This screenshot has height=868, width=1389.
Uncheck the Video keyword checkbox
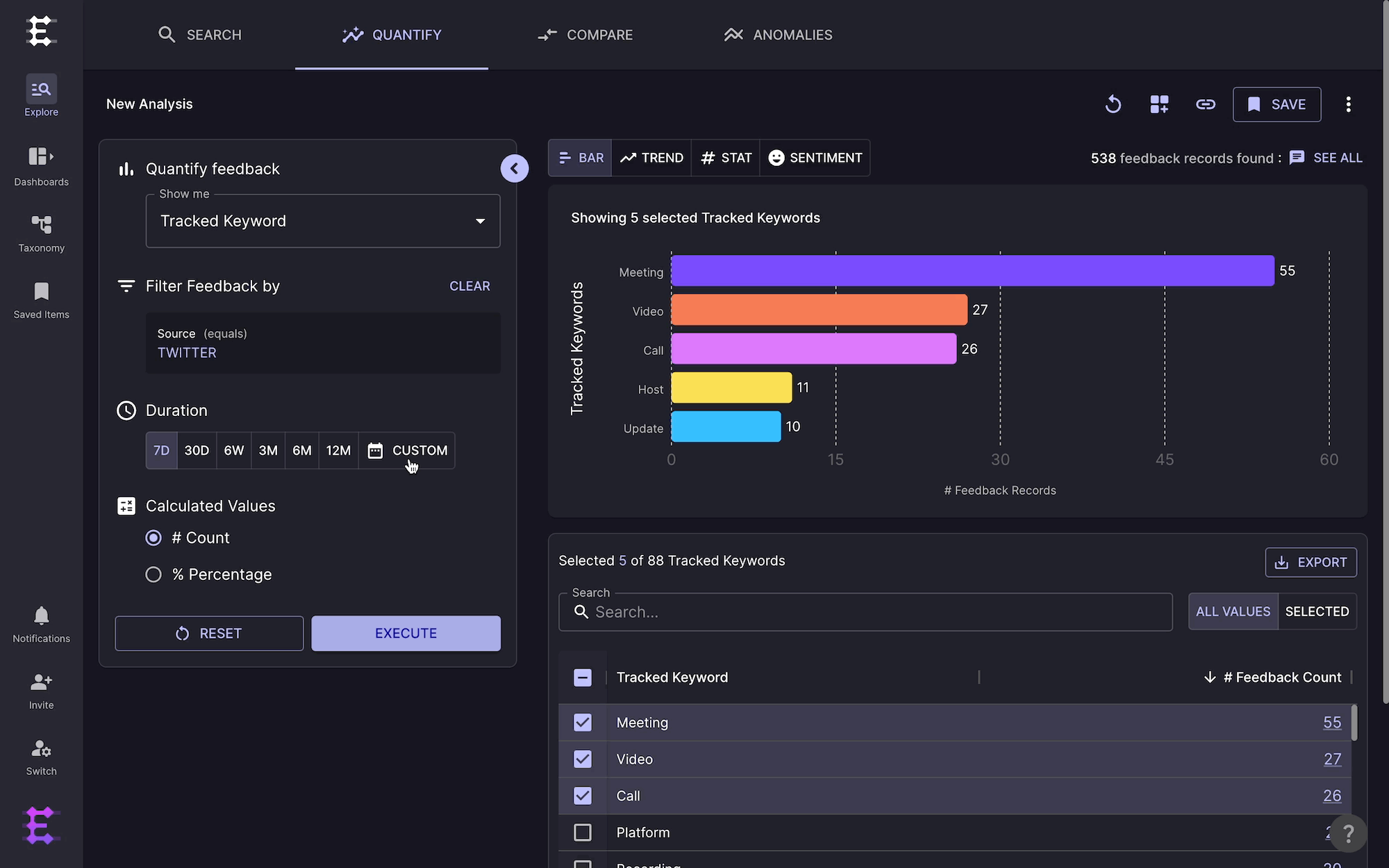click(583, 759)
